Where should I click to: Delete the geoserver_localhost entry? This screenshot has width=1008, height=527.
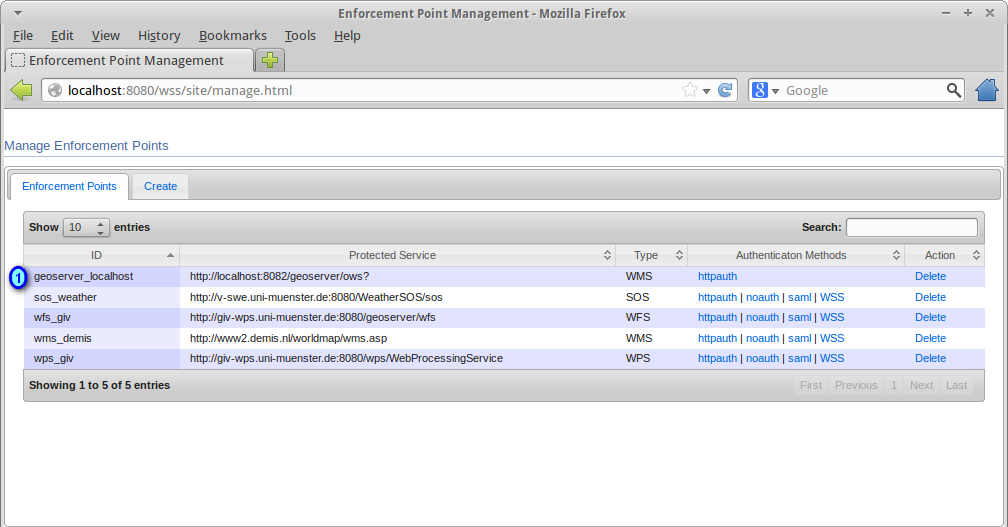tap(930, 276)
